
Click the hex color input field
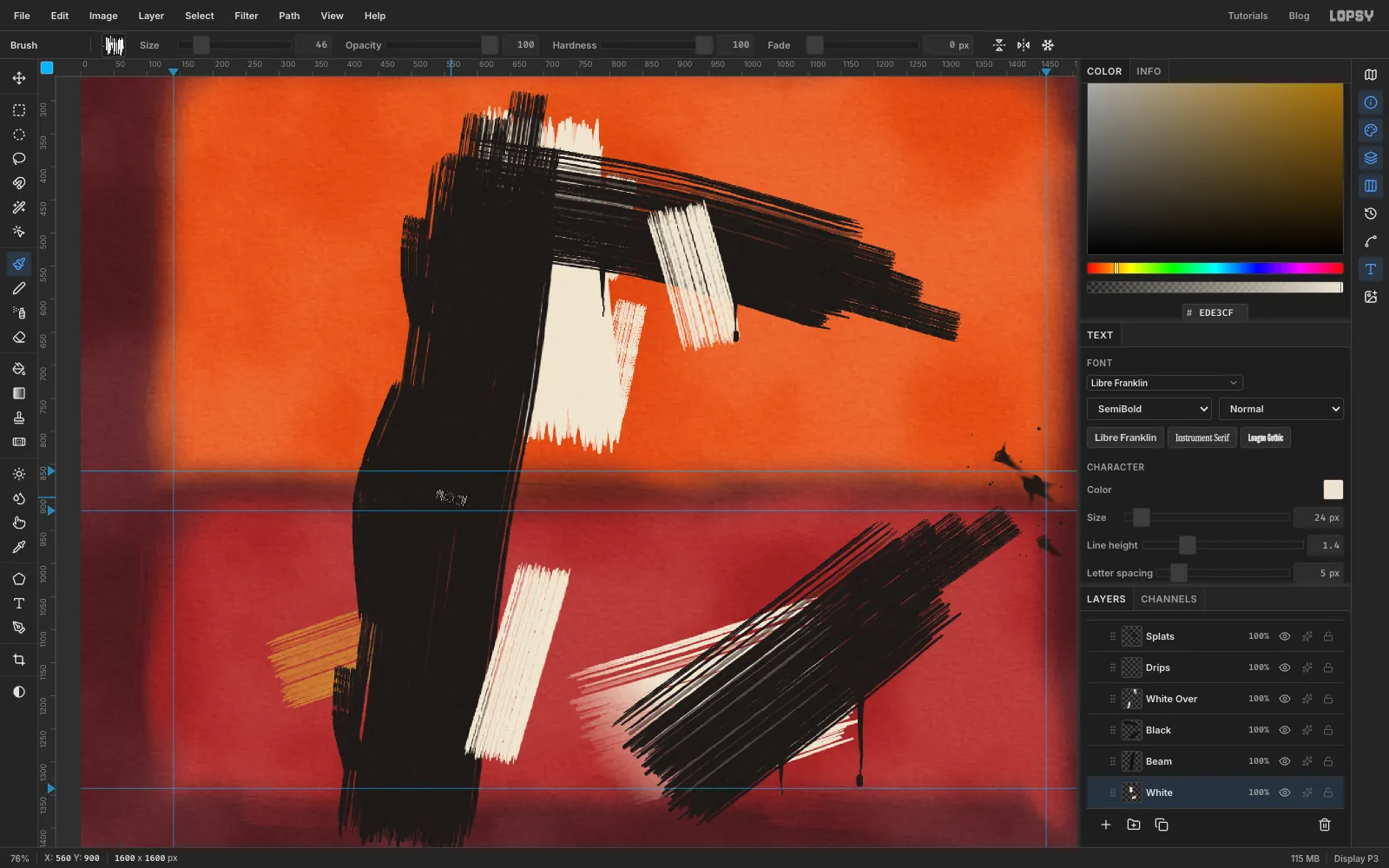point(1215,312)
